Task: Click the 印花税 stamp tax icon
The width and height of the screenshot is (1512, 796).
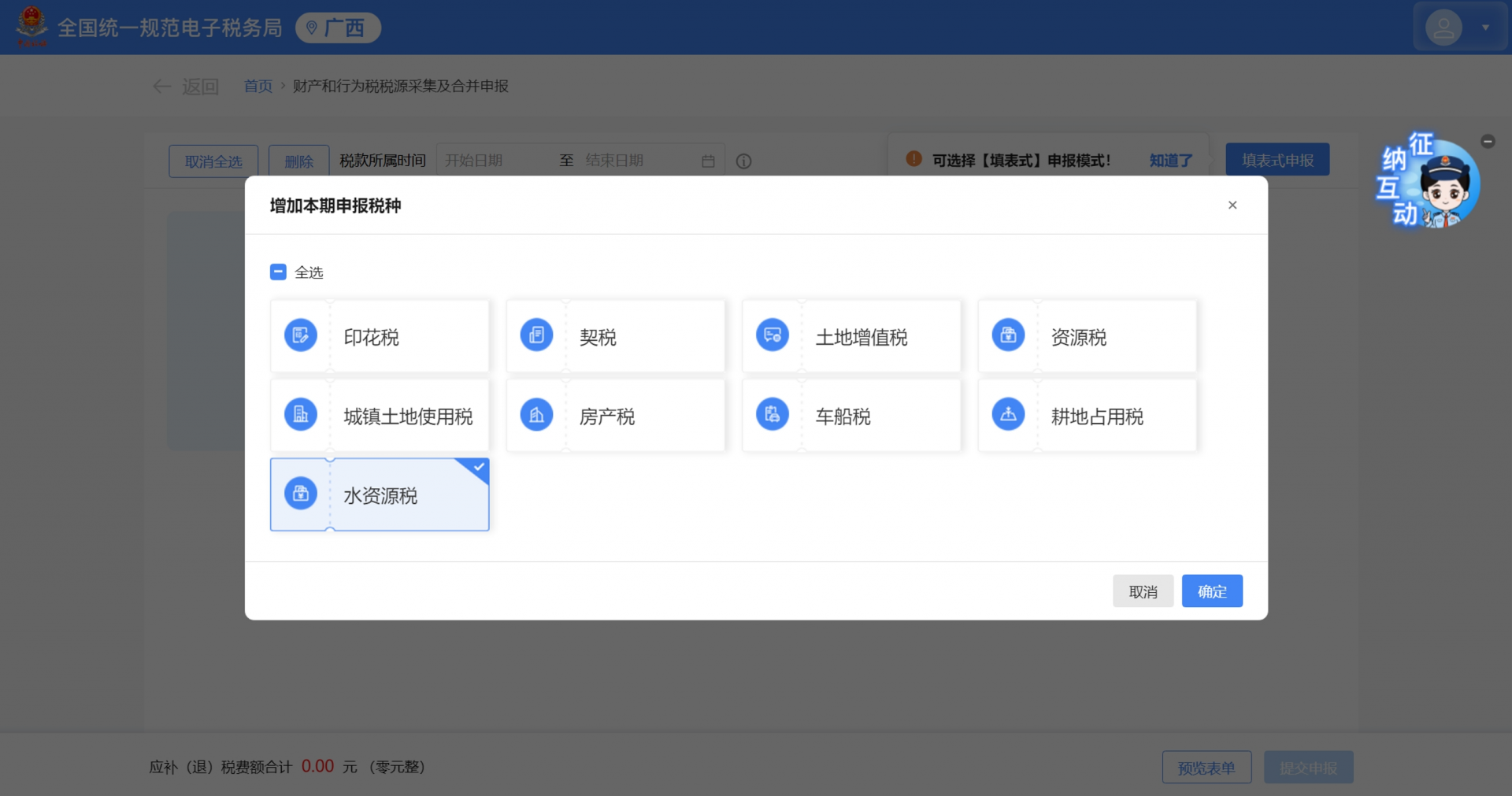Action: (300, 335)
